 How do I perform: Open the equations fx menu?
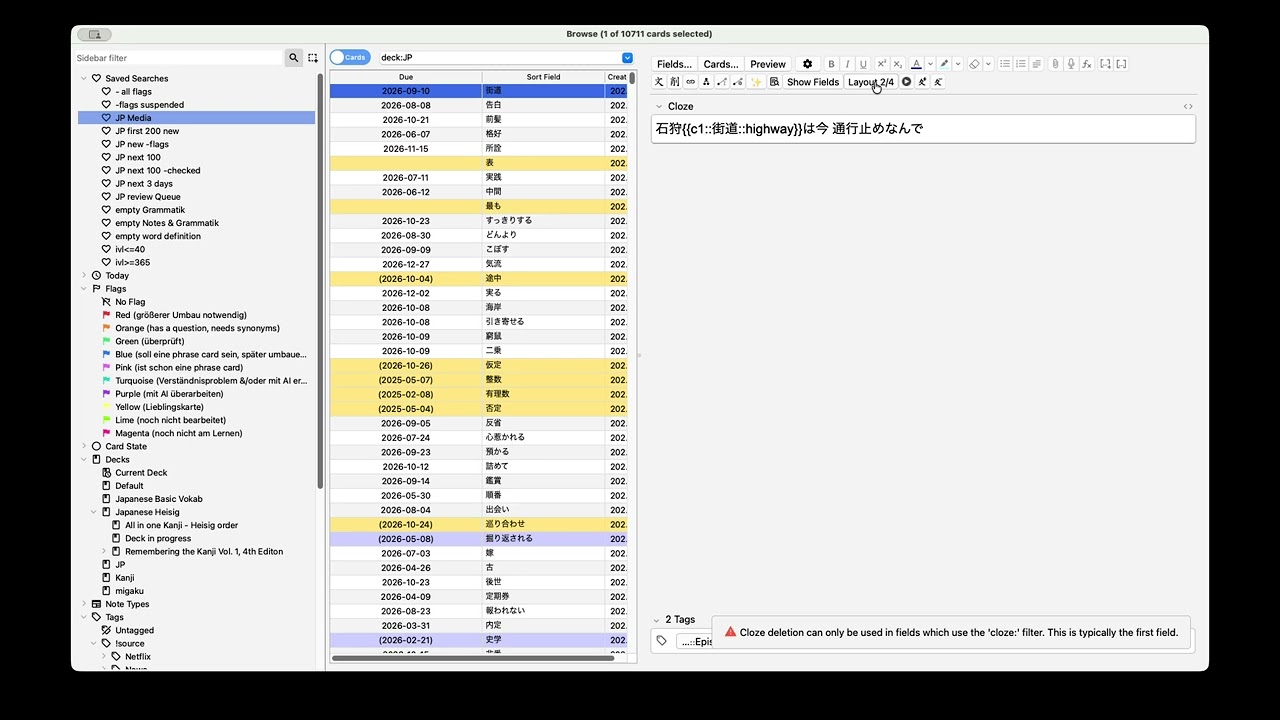1086,64
